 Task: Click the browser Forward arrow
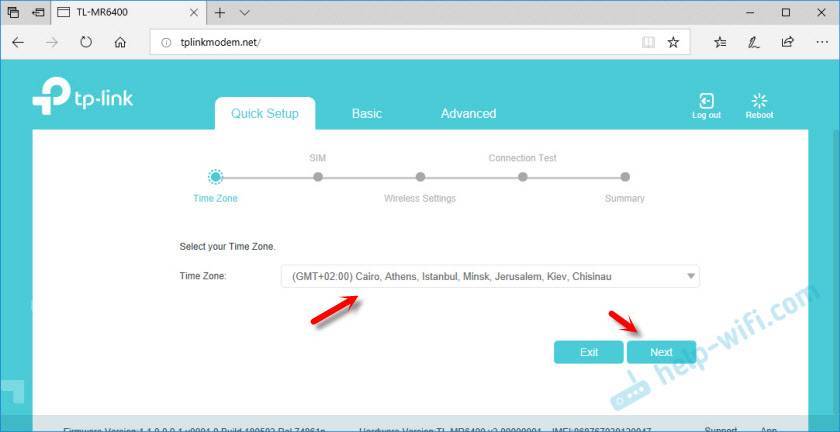point(52,42)
